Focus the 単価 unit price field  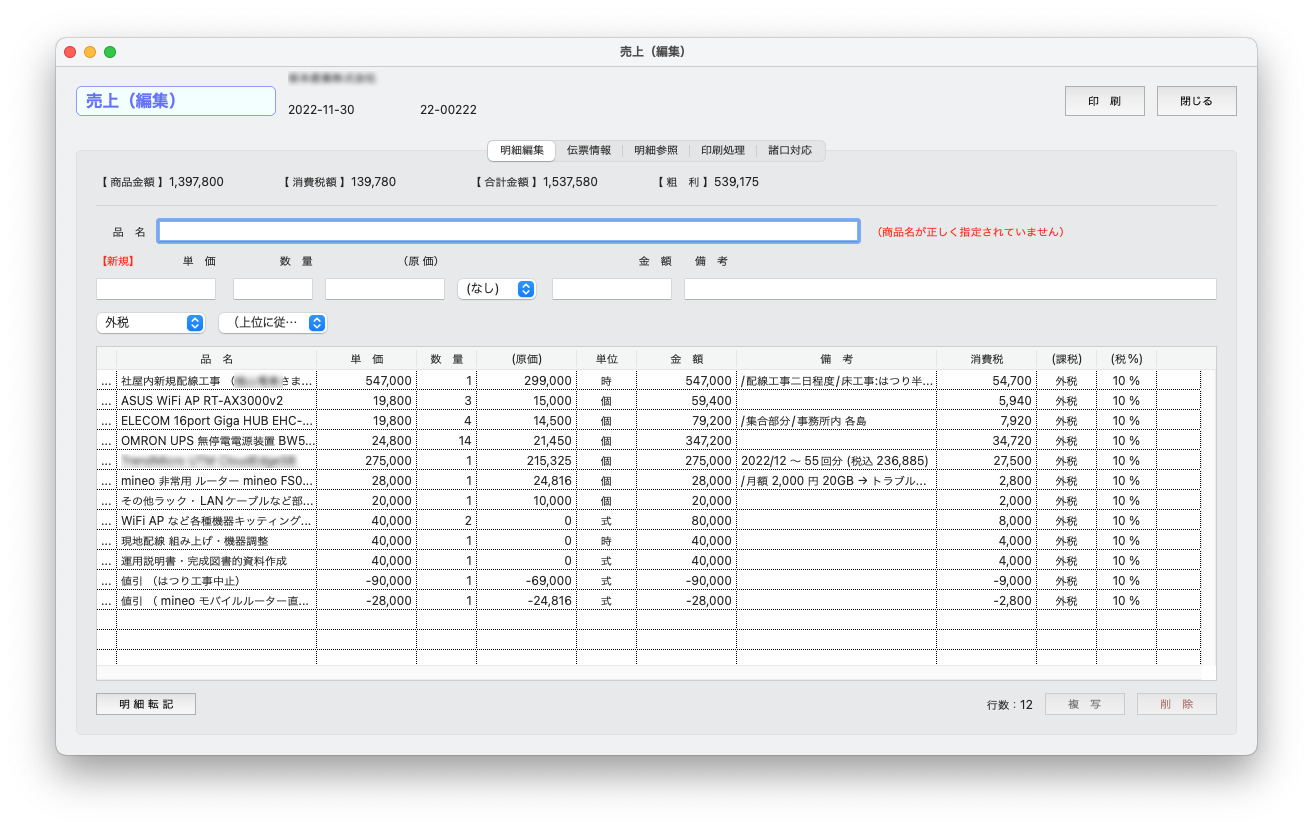[156, 289]
